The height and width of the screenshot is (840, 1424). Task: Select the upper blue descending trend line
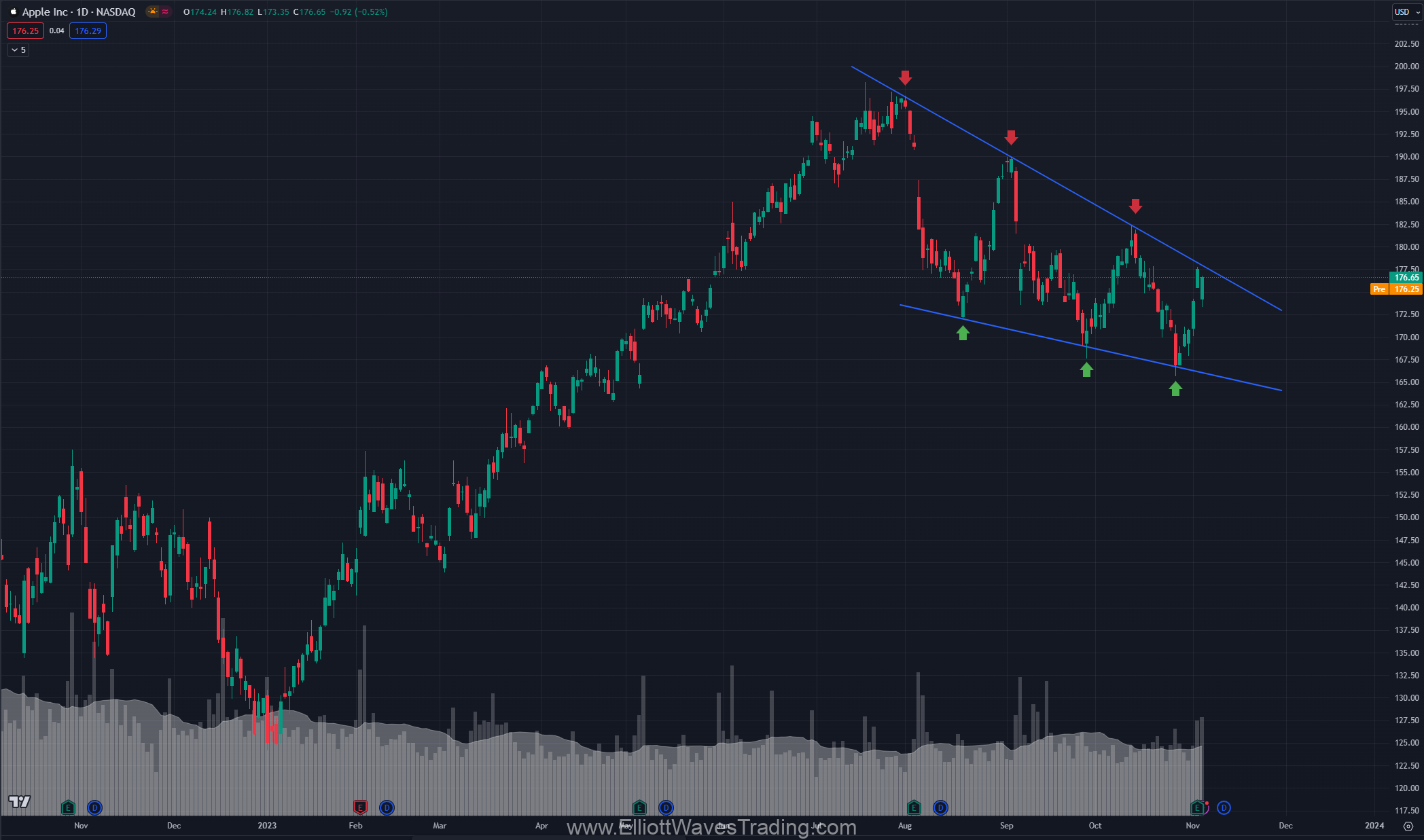1066,188
